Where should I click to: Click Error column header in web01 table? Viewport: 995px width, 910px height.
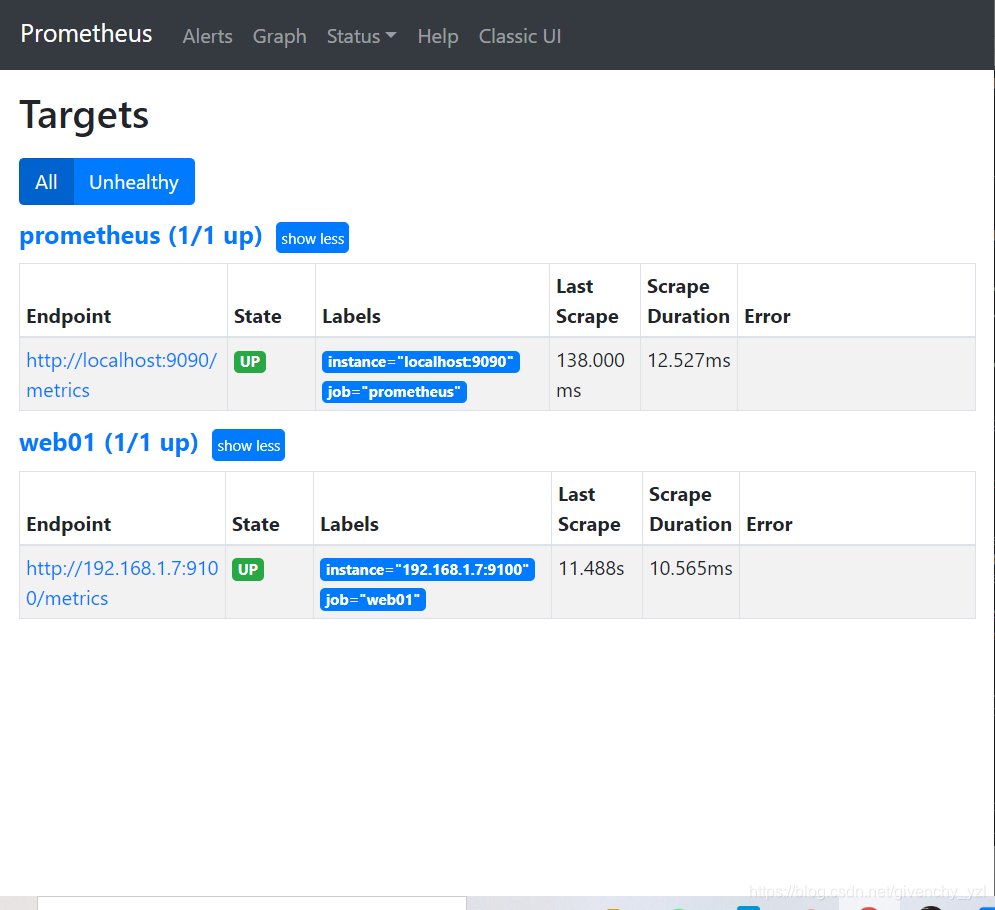pos(769,524)
